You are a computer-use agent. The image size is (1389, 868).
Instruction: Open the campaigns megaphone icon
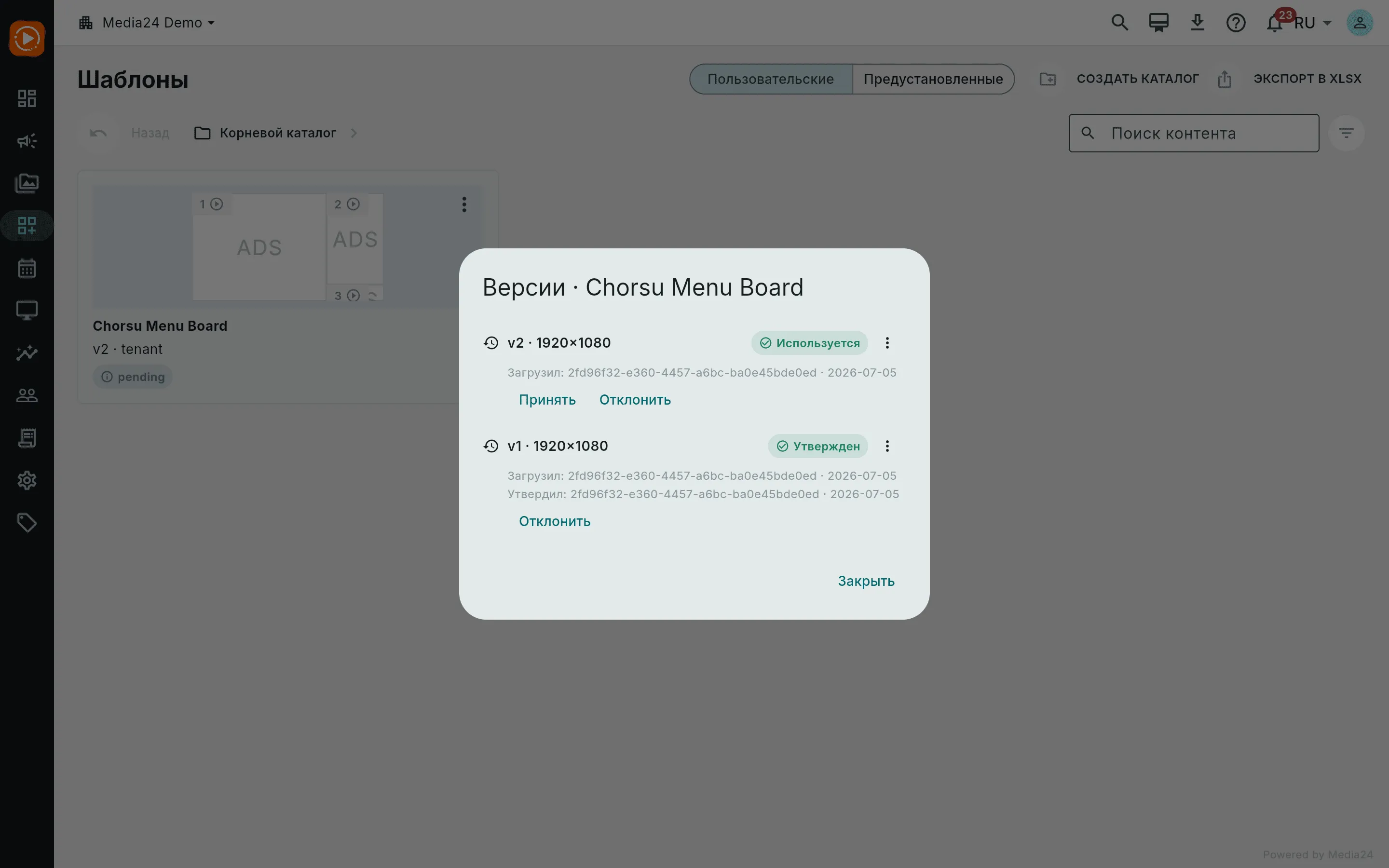(27, 141)
